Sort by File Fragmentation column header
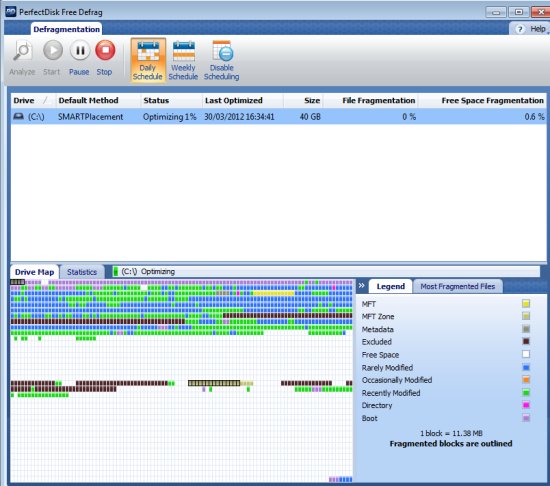Screen dimensions: 550x486 [370, 101]
